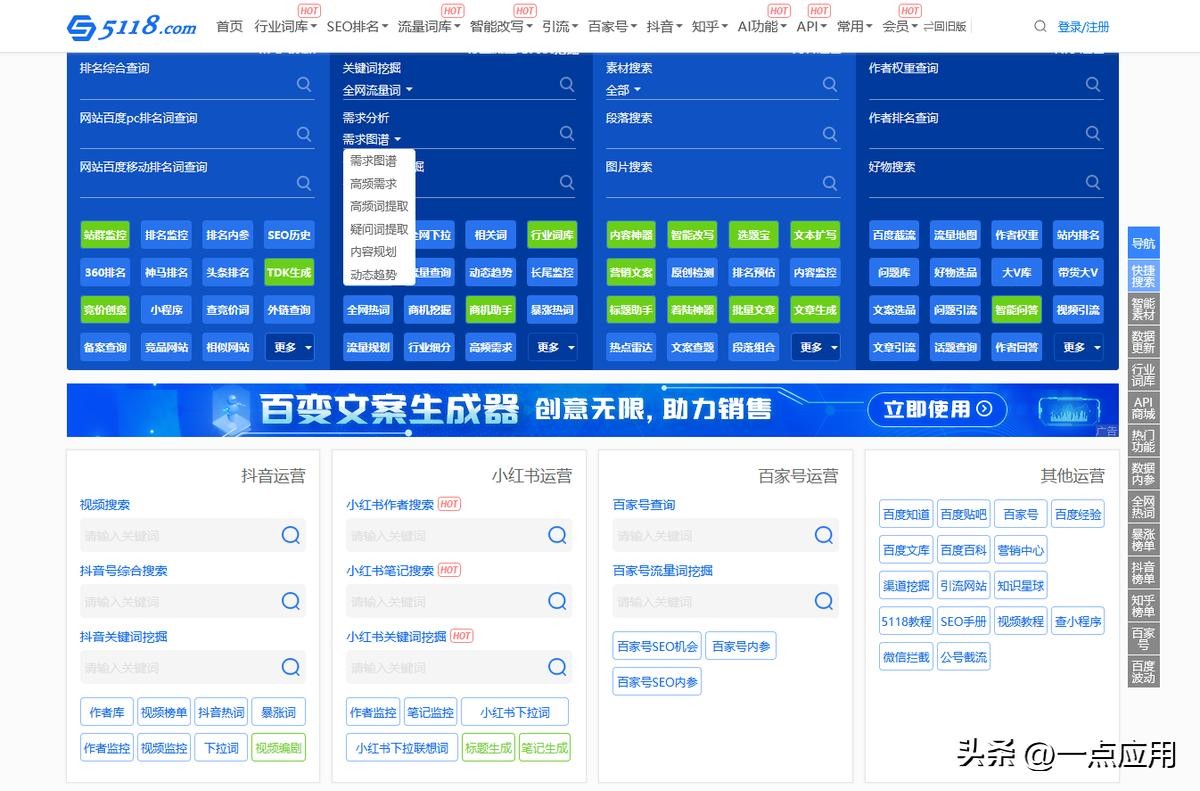Click the green TDK生成 button
Screen dimensions: 1200x791
click(x=289, y=272)
